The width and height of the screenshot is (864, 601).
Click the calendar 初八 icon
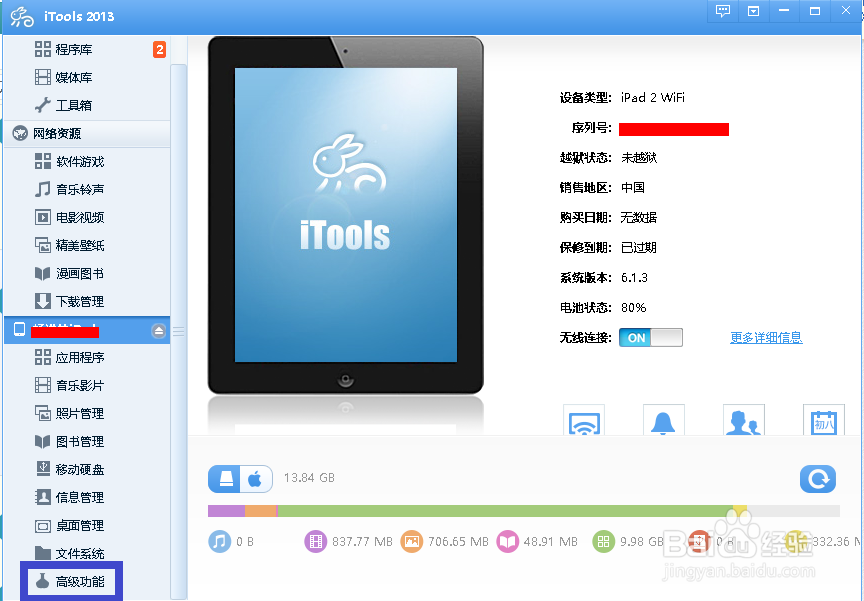(x=824, y=420)
